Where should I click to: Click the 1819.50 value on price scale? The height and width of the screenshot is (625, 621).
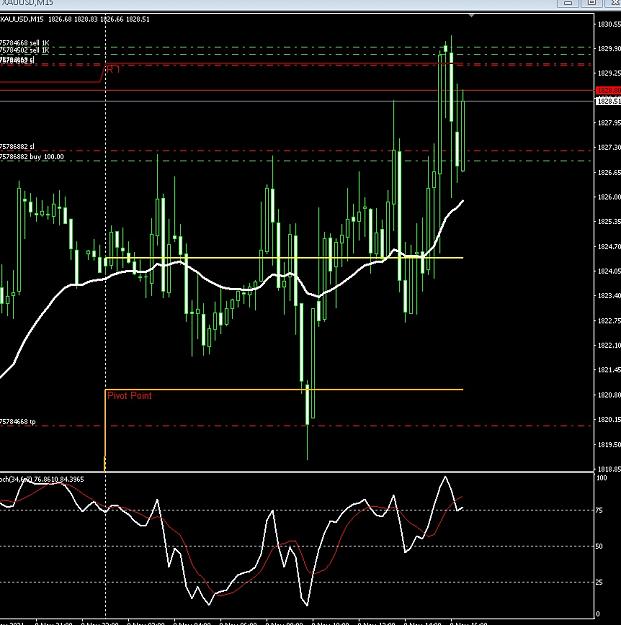609,444
